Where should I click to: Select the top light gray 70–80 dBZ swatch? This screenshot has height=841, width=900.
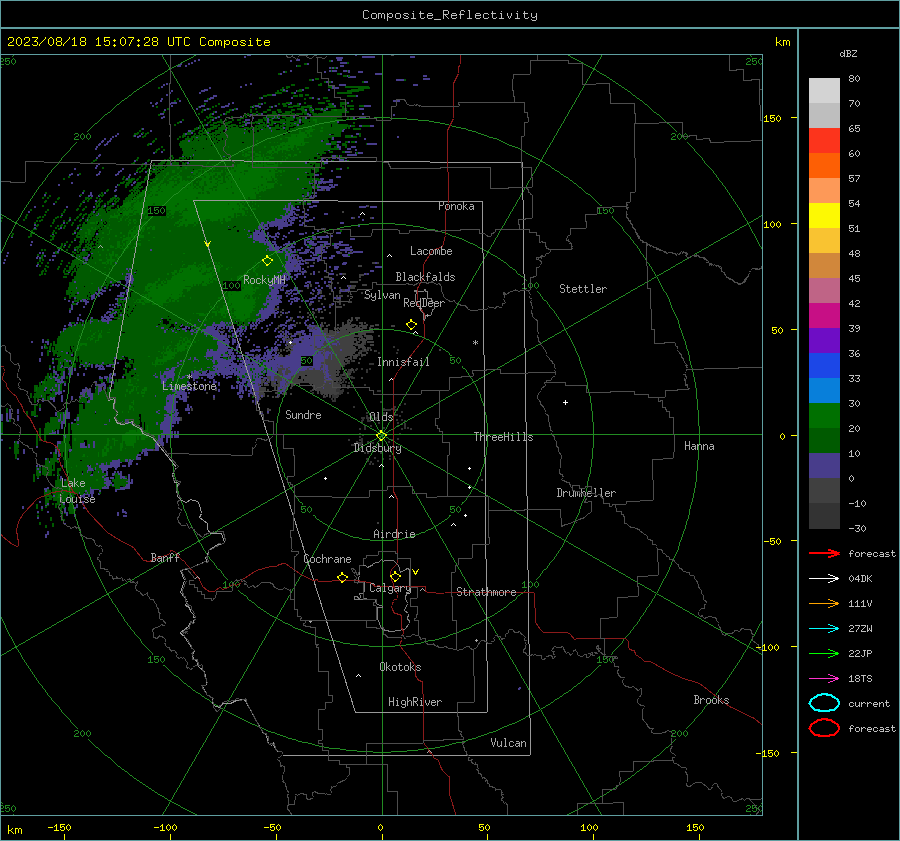click(824, 91)
